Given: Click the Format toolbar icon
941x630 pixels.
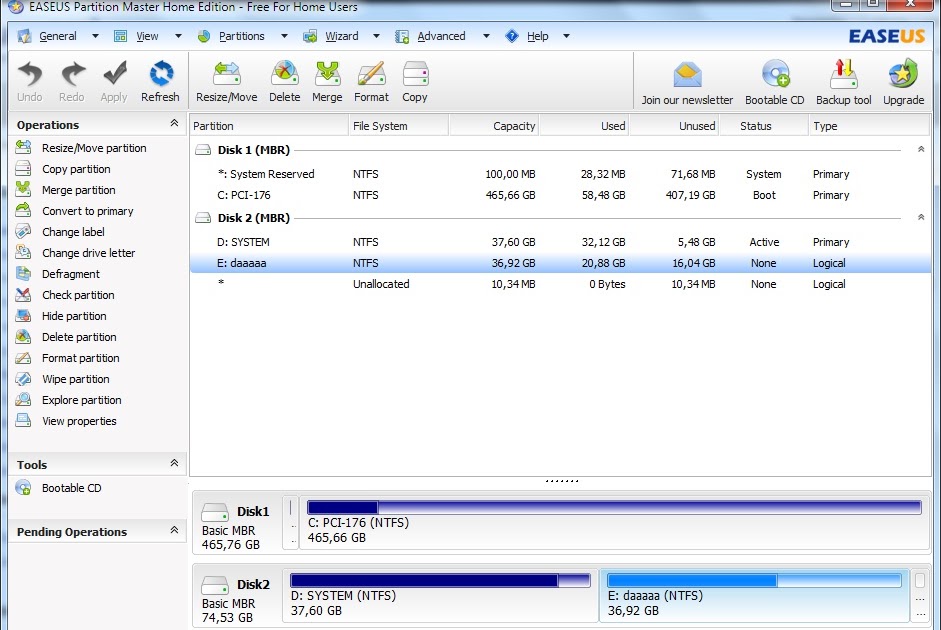Looking at the screenshot, I should pyautogui.click(x=371, y=82).
